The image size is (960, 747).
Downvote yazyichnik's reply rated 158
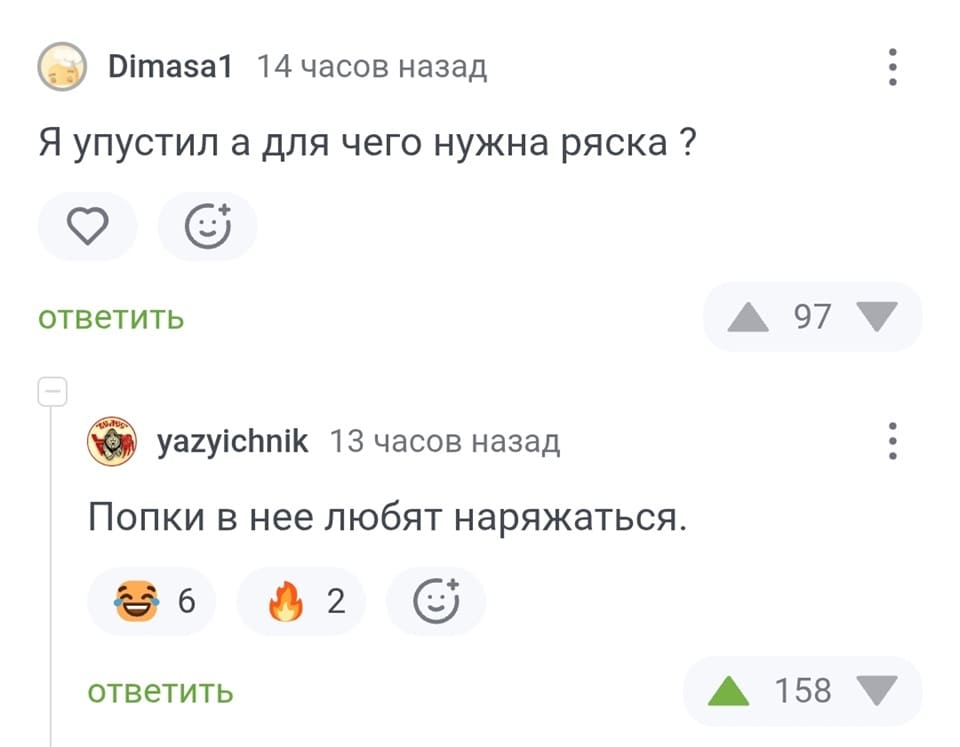tap(877, 691)
